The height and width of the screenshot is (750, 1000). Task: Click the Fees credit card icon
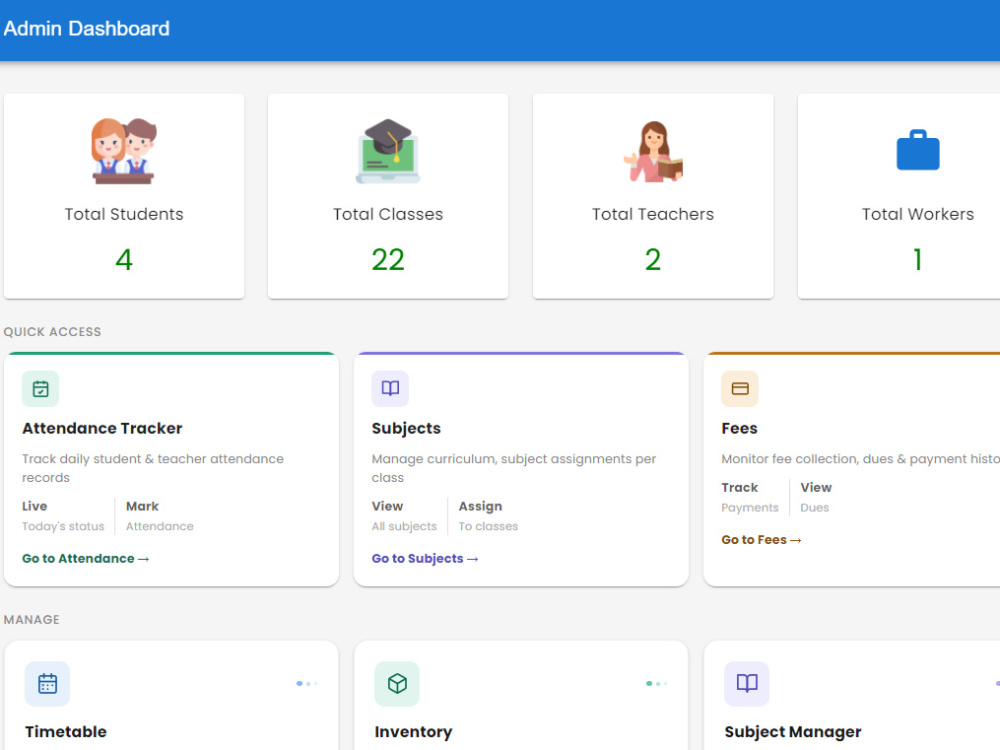(x=740, y=388)
